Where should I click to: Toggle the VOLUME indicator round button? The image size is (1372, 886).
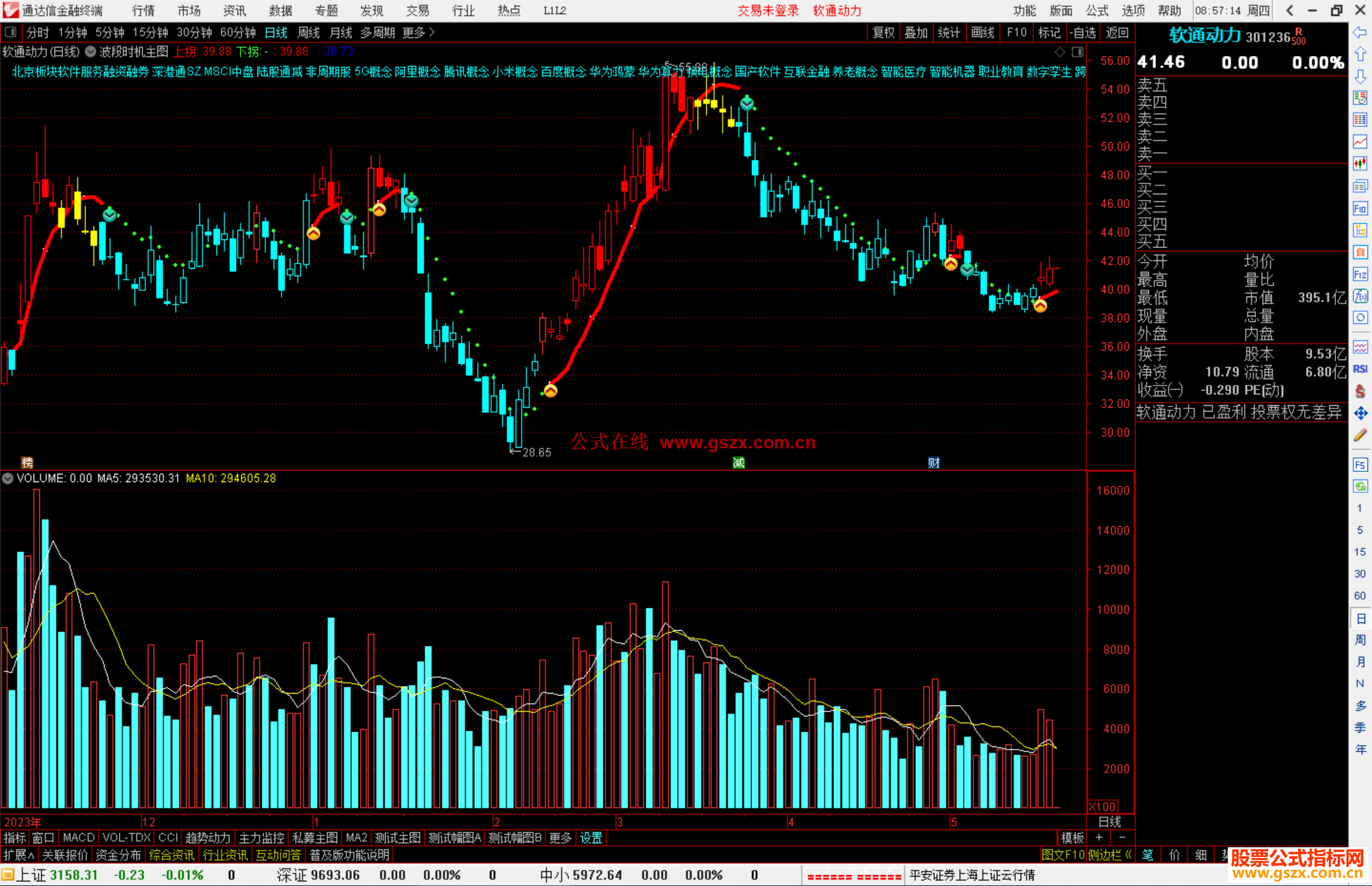tap(8, 478)
